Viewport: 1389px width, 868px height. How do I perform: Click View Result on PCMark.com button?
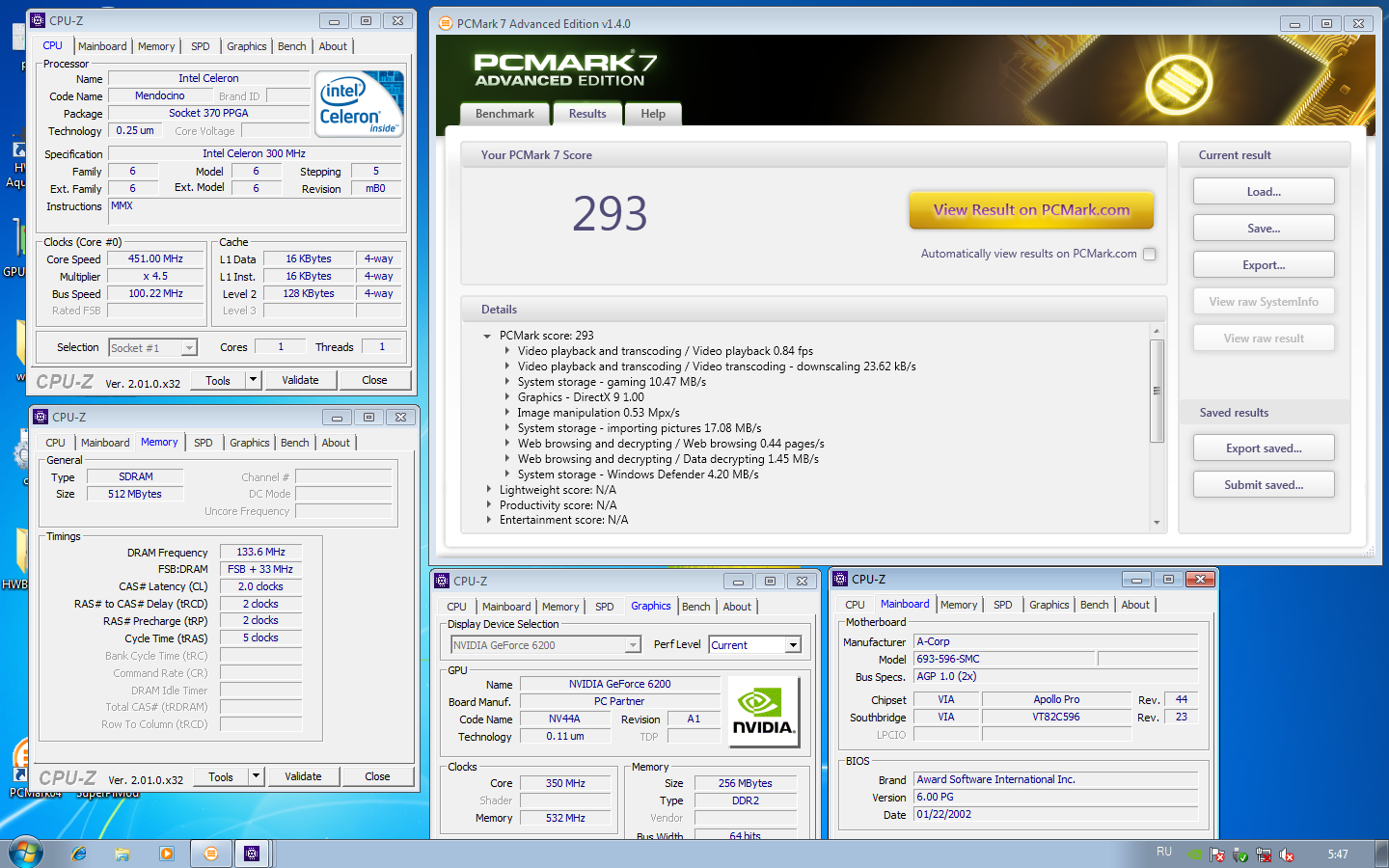pos(1031,209)
